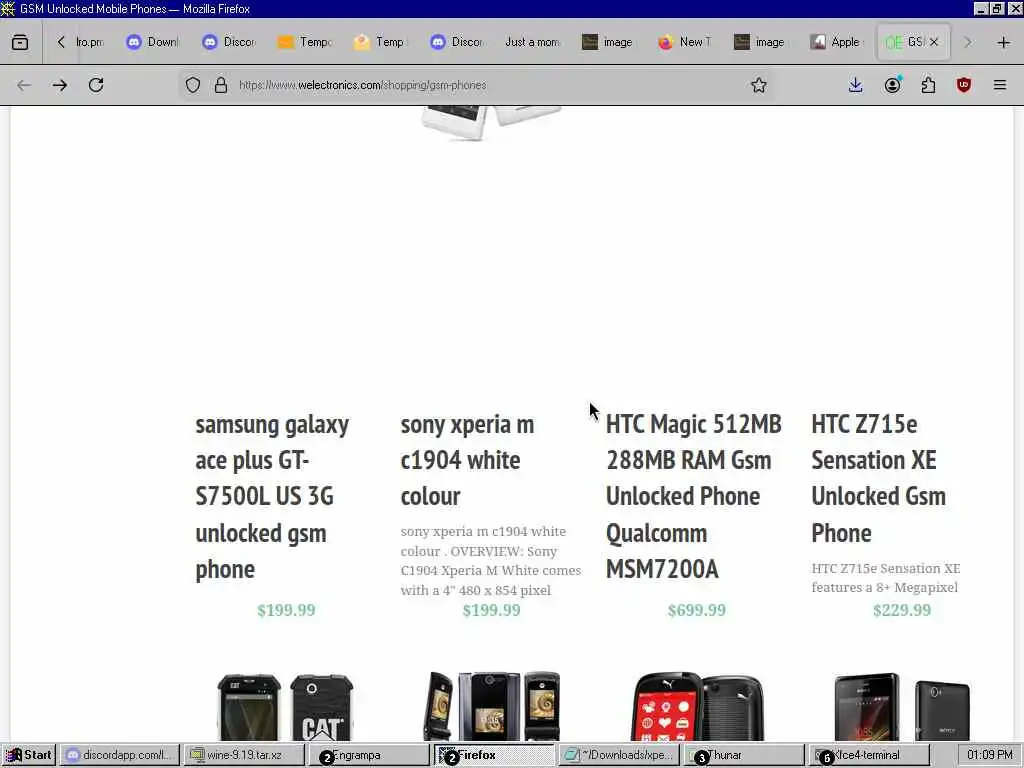The width and height of the screenshot is (1024, 768).
Task: Open the black Sony phone thumbnail at right
Action: [x=903, y=707]
